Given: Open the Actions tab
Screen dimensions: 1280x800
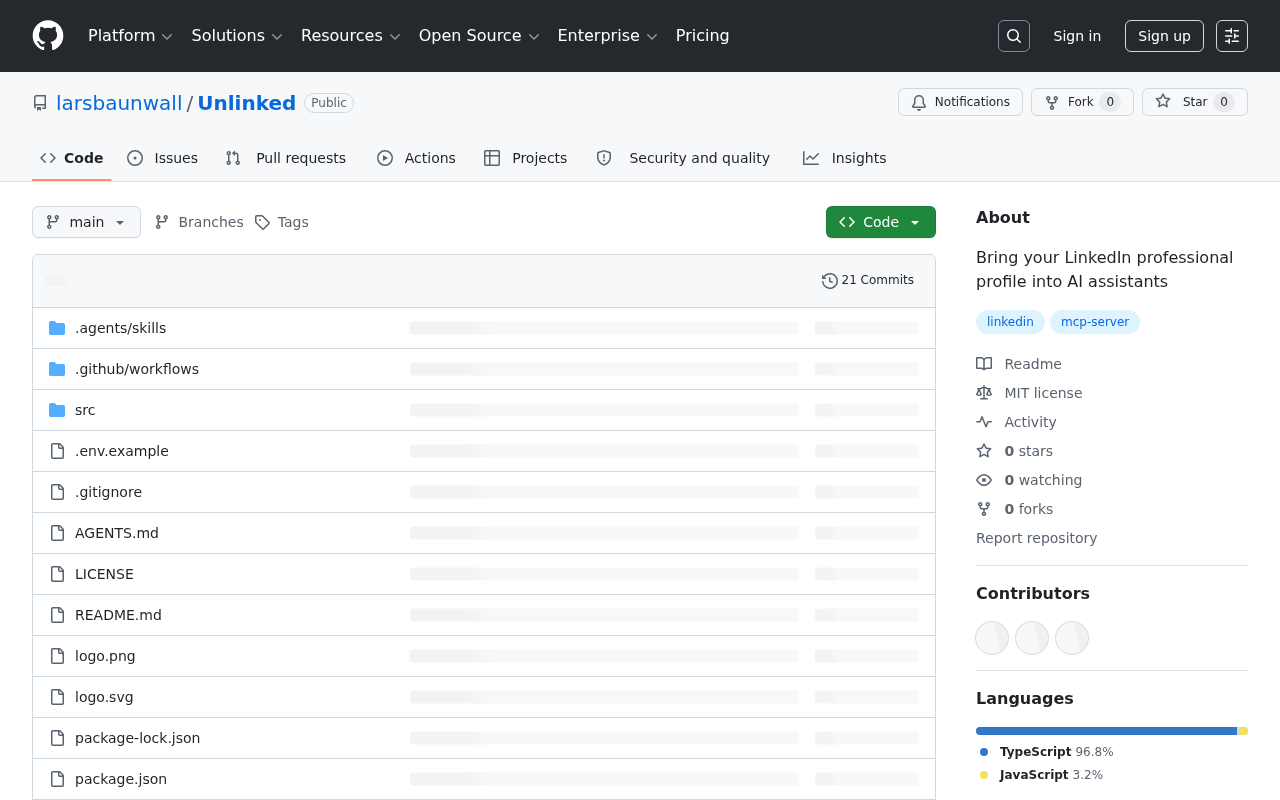Looking at the screenshot, I should click(x=416, y=158).
